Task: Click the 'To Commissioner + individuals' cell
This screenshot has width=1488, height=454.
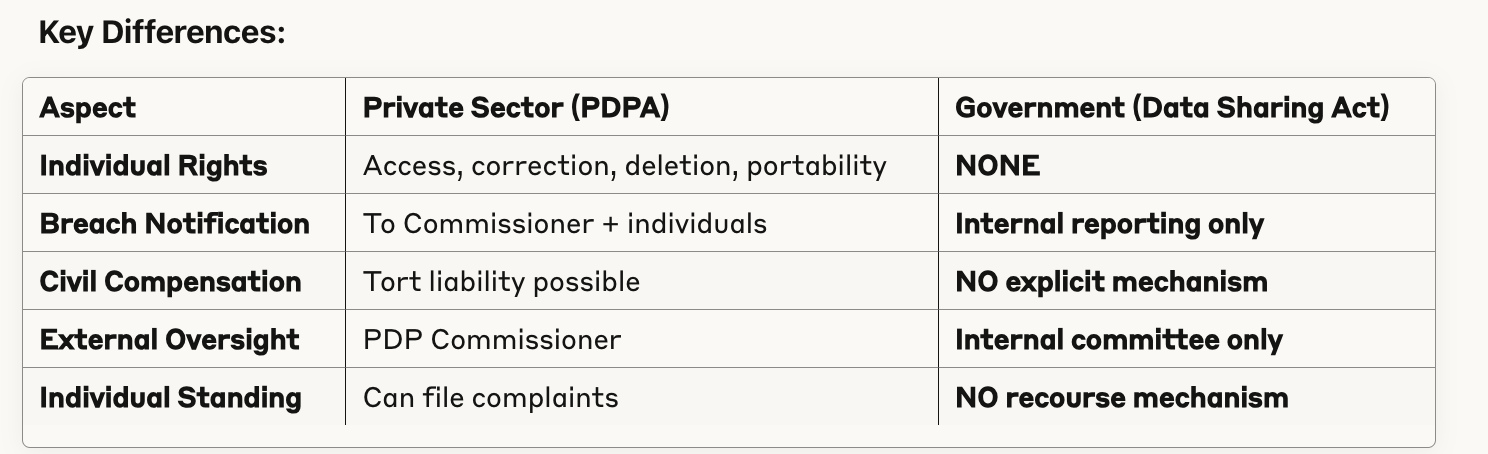Action: click(565, 223)
